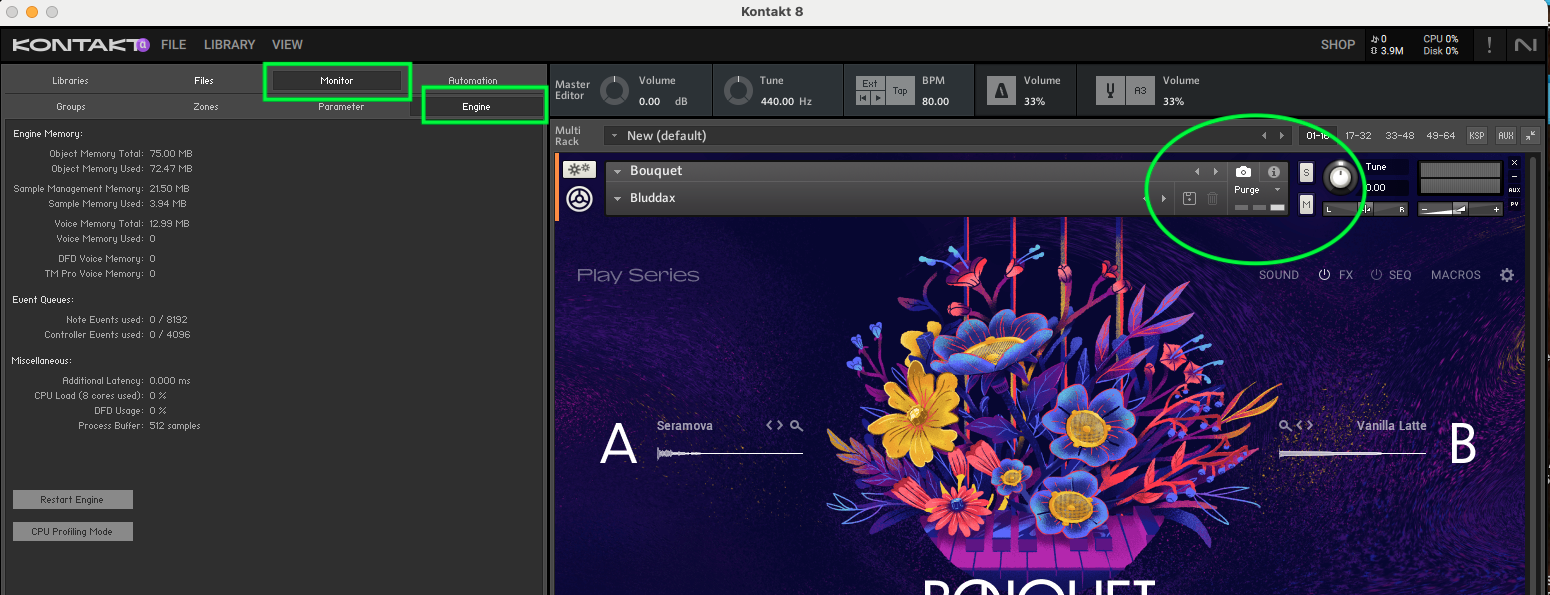Toggle the KSP multi script button
Viewport: 1550px width, 595px height.
(1476, 135)
